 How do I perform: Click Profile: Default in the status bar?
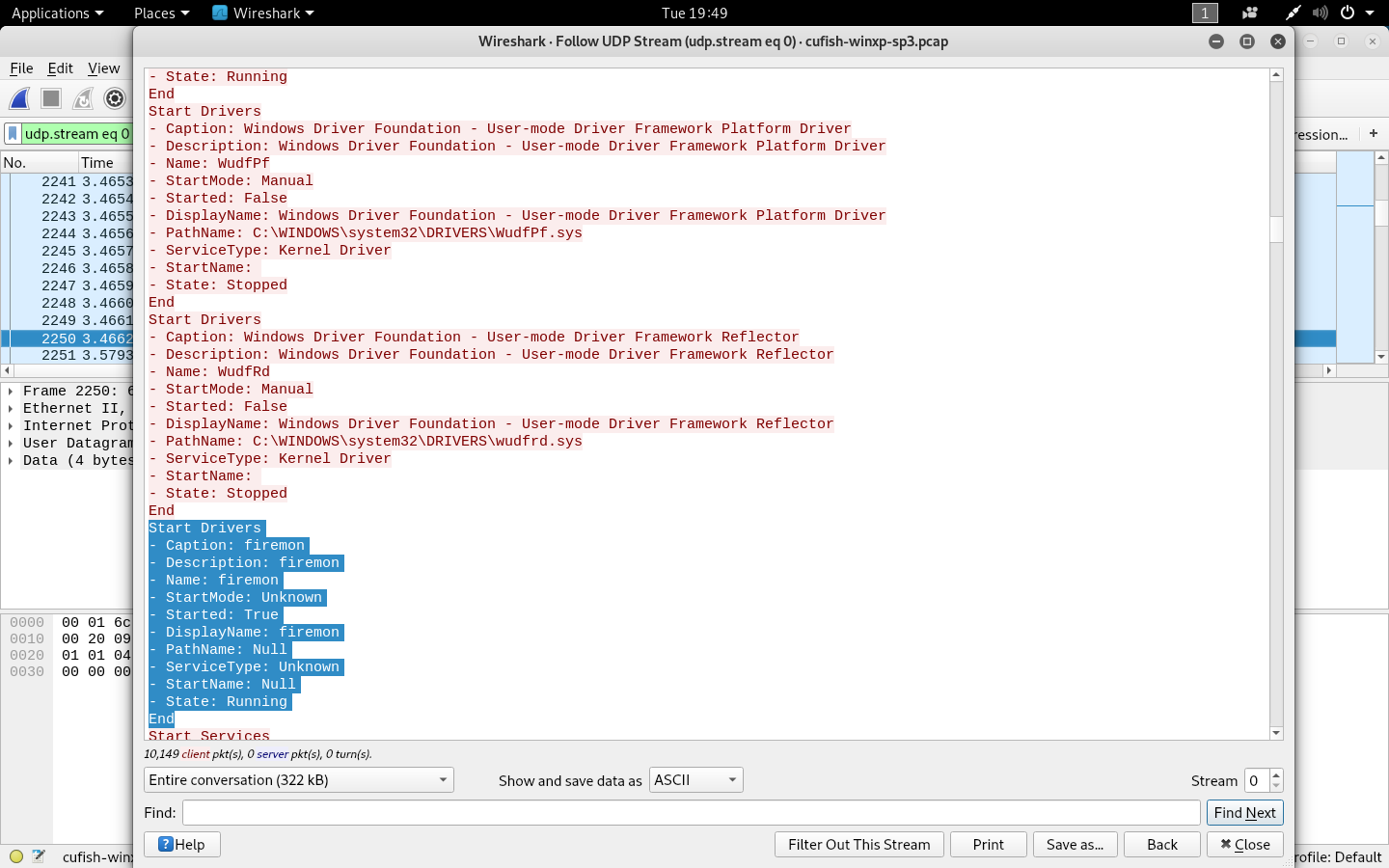tap(1339, 856)
